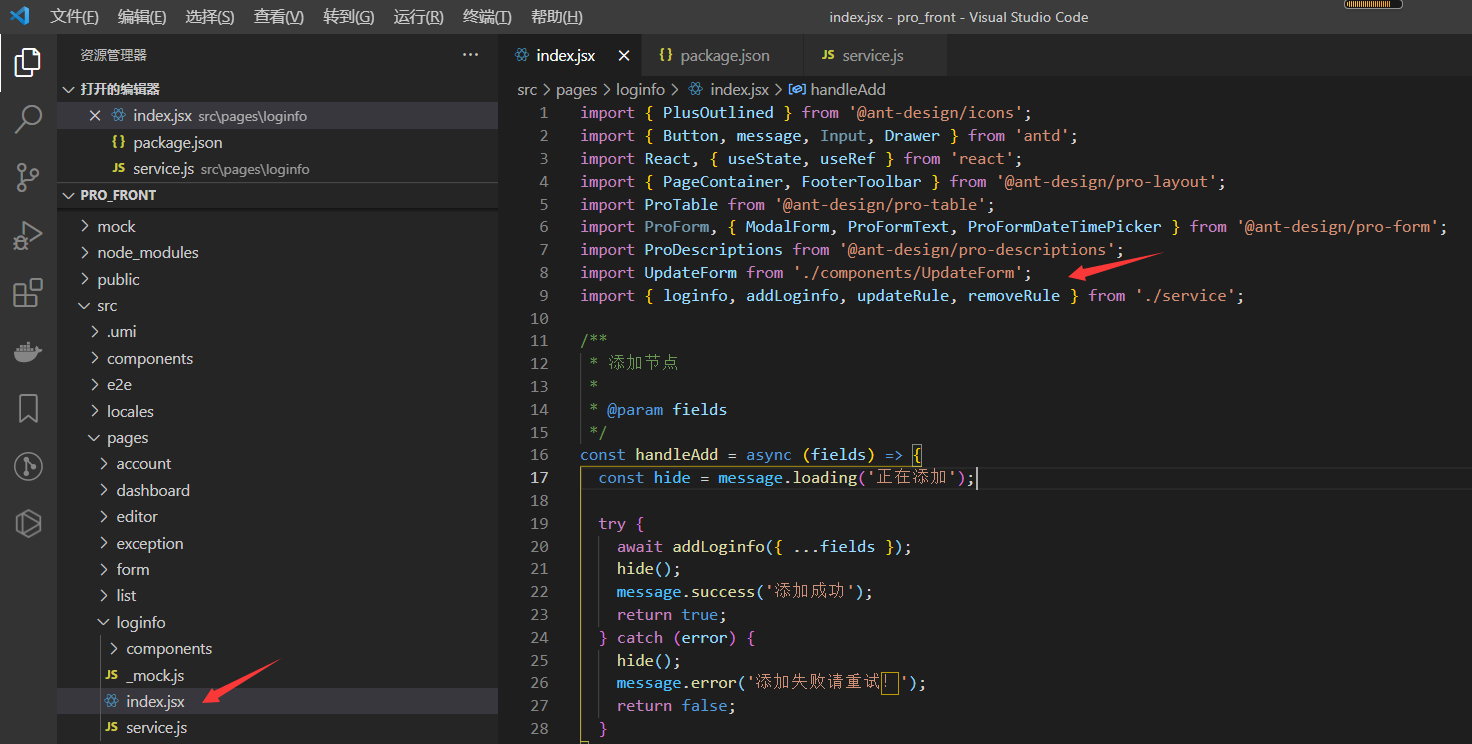Screen dimensions: 1472x744
Task: Expand the account folder
Action: coord(278,463)
